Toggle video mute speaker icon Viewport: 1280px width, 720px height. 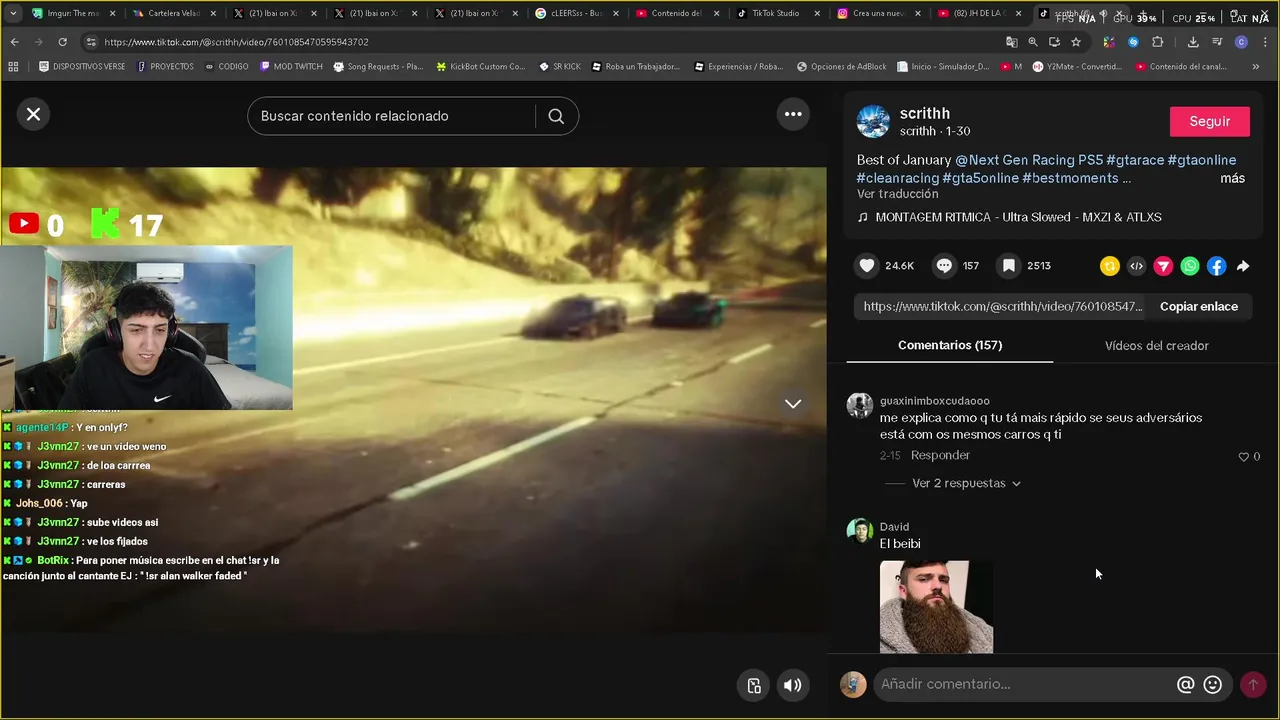792,685
